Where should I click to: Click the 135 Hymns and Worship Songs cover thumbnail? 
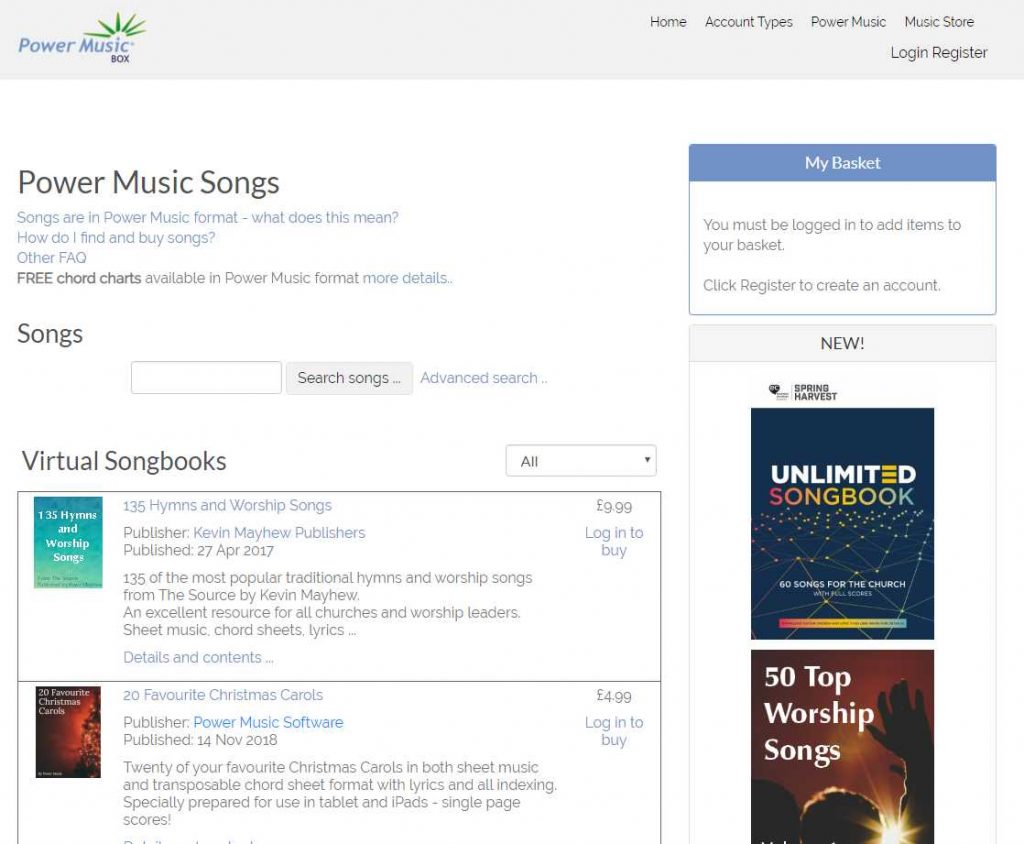coord(68,542)
